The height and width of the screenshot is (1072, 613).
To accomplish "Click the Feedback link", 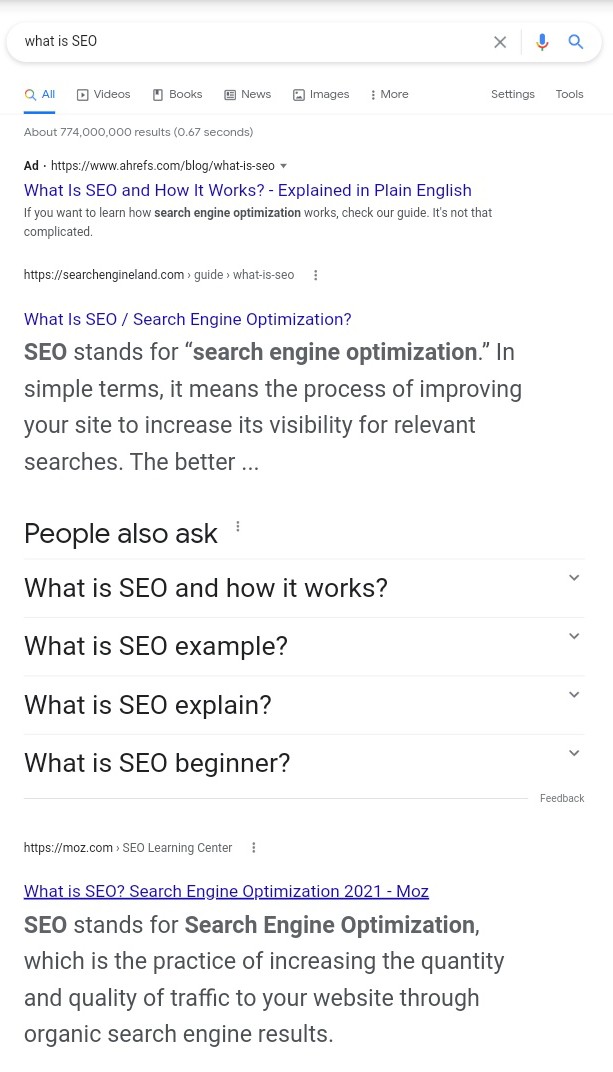I will (x=562, y=798).
